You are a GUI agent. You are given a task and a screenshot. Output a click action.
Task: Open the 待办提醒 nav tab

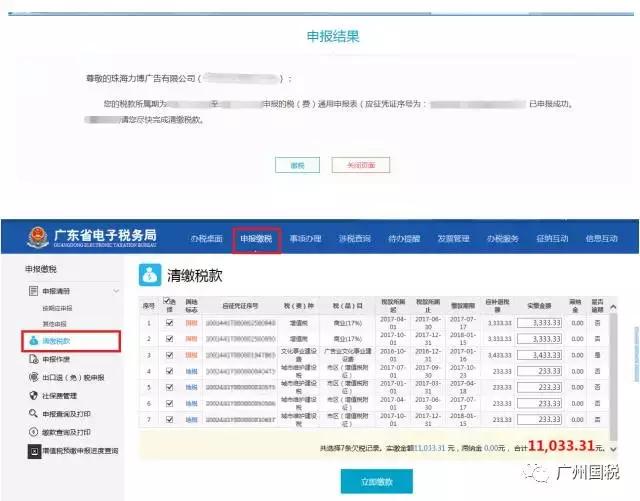coord(404,238)
